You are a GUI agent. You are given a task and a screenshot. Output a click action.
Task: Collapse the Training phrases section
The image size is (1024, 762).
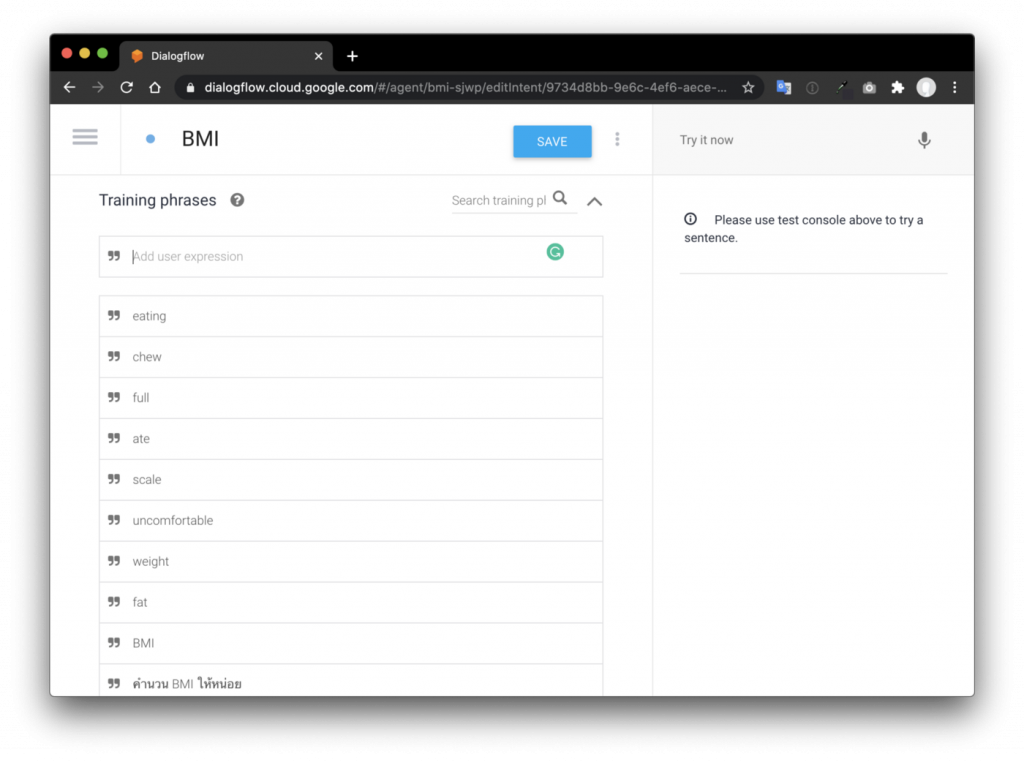(594, 201)
